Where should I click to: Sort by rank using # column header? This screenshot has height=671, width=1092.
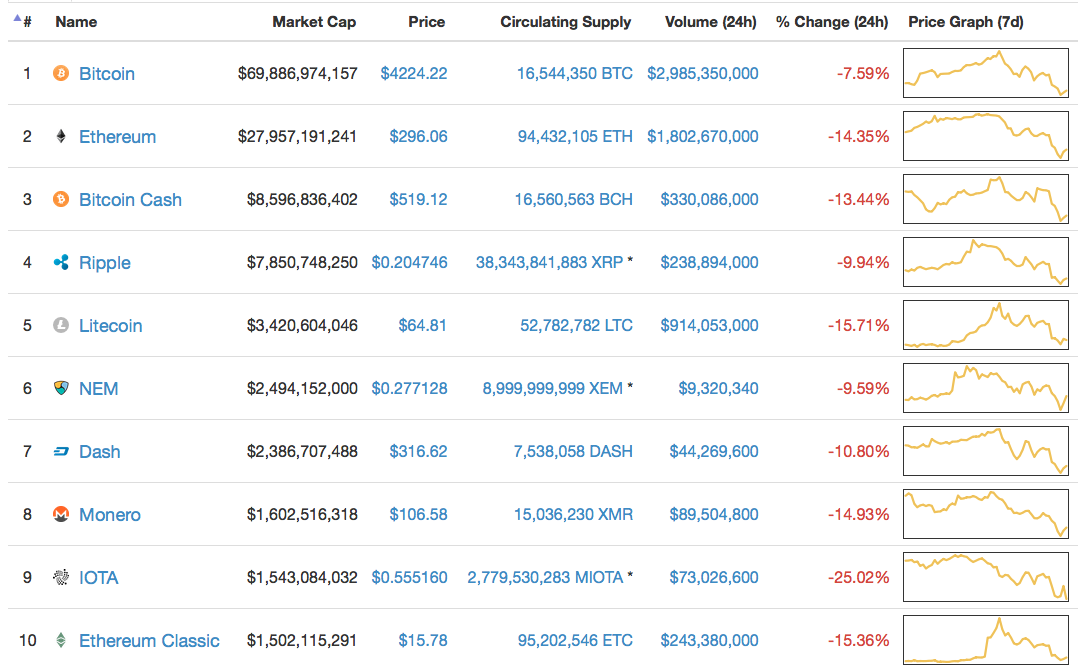pos(26,21)
